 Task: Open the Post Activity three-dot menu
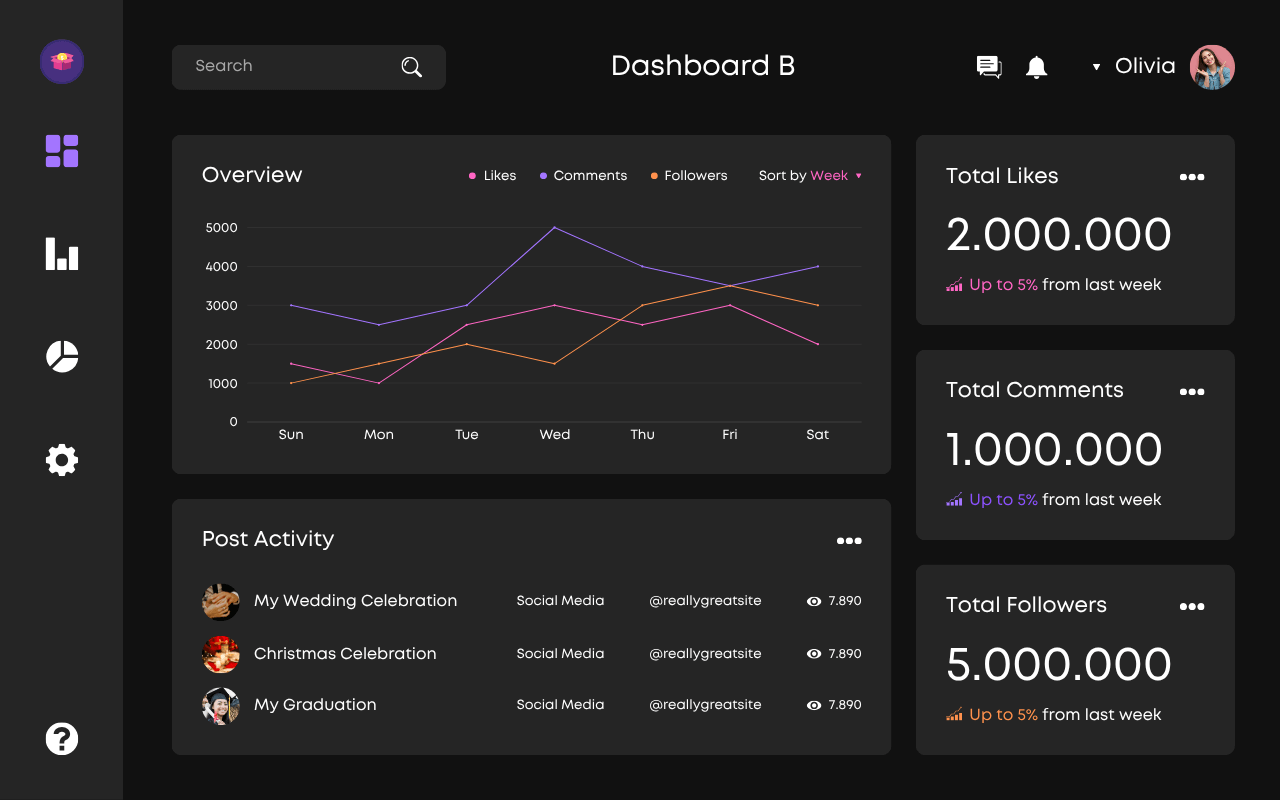[849, 541]
